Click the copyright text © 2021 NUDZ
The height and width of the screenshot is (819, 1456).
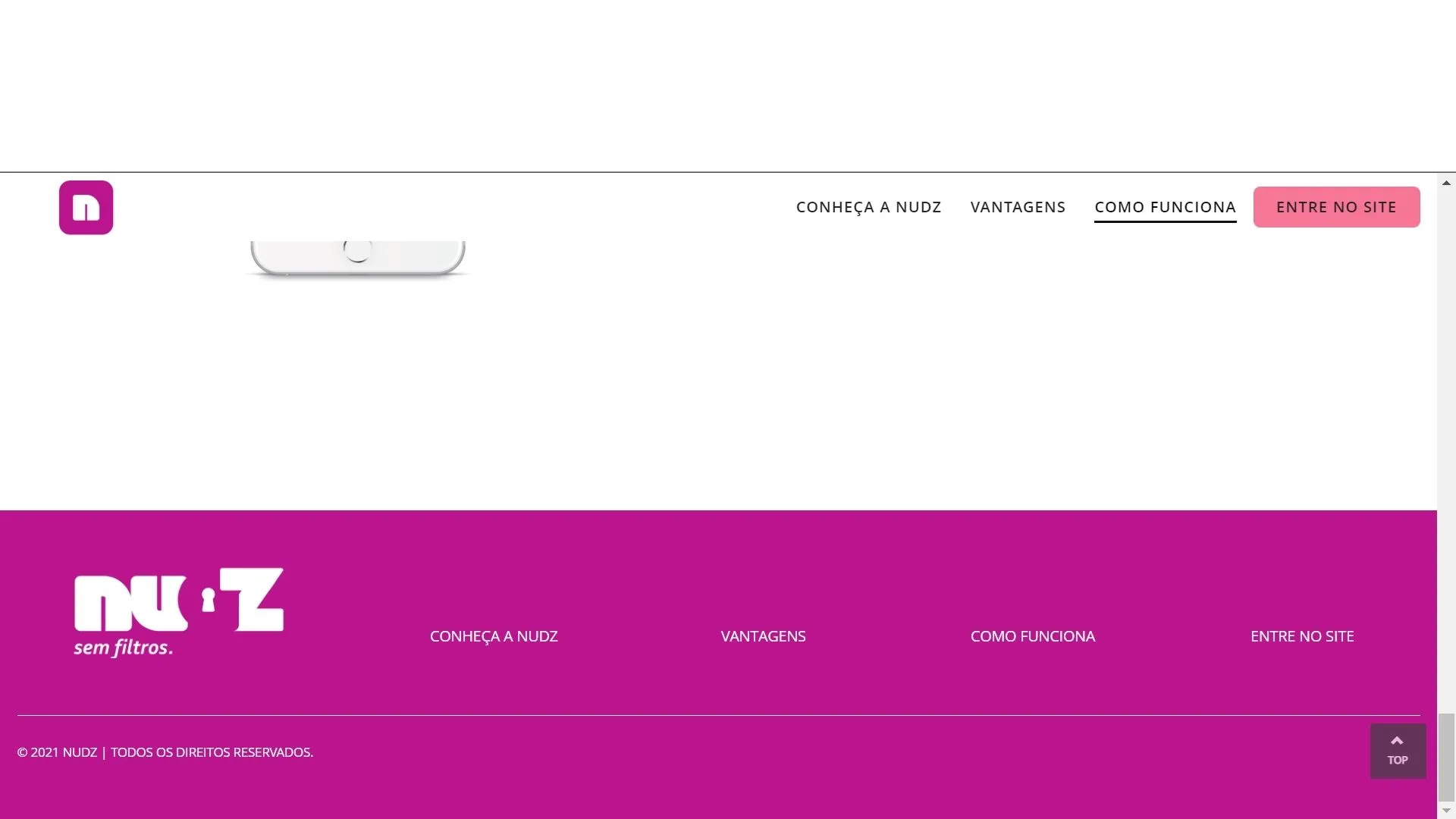click(57, 752)
